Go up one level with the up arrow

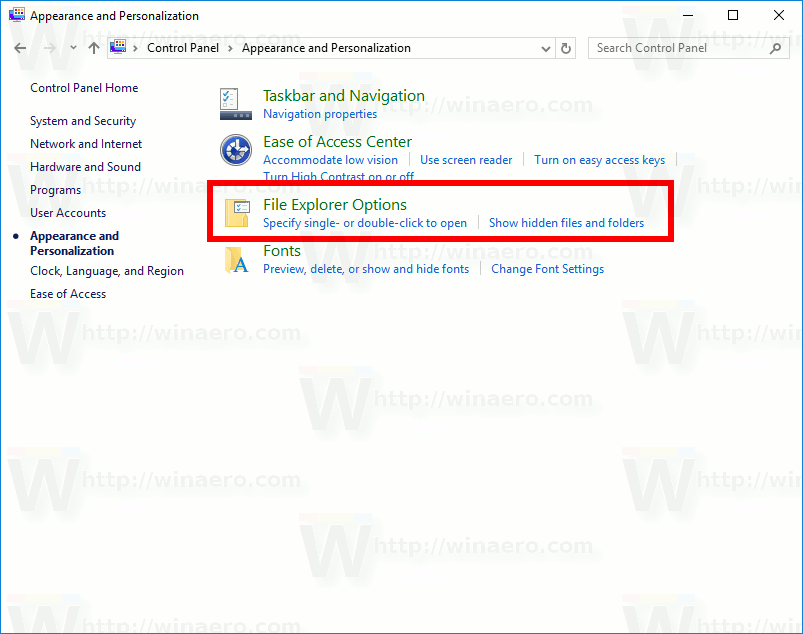[93, 47]
